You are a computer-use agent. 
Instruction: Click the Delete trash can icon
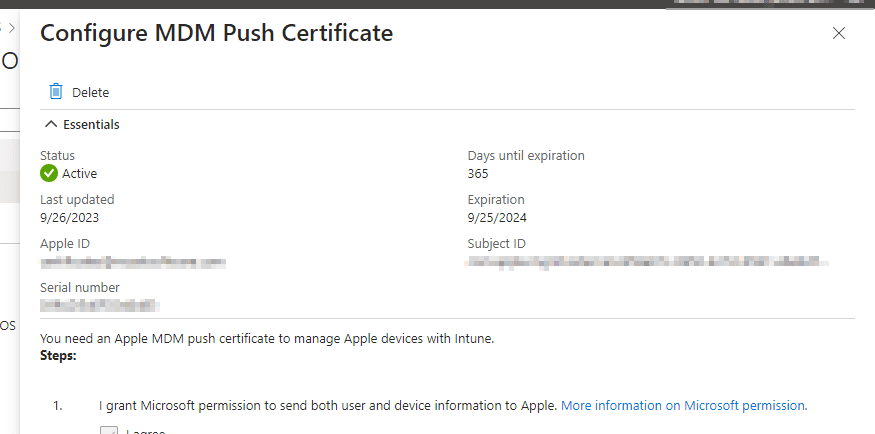56,92
